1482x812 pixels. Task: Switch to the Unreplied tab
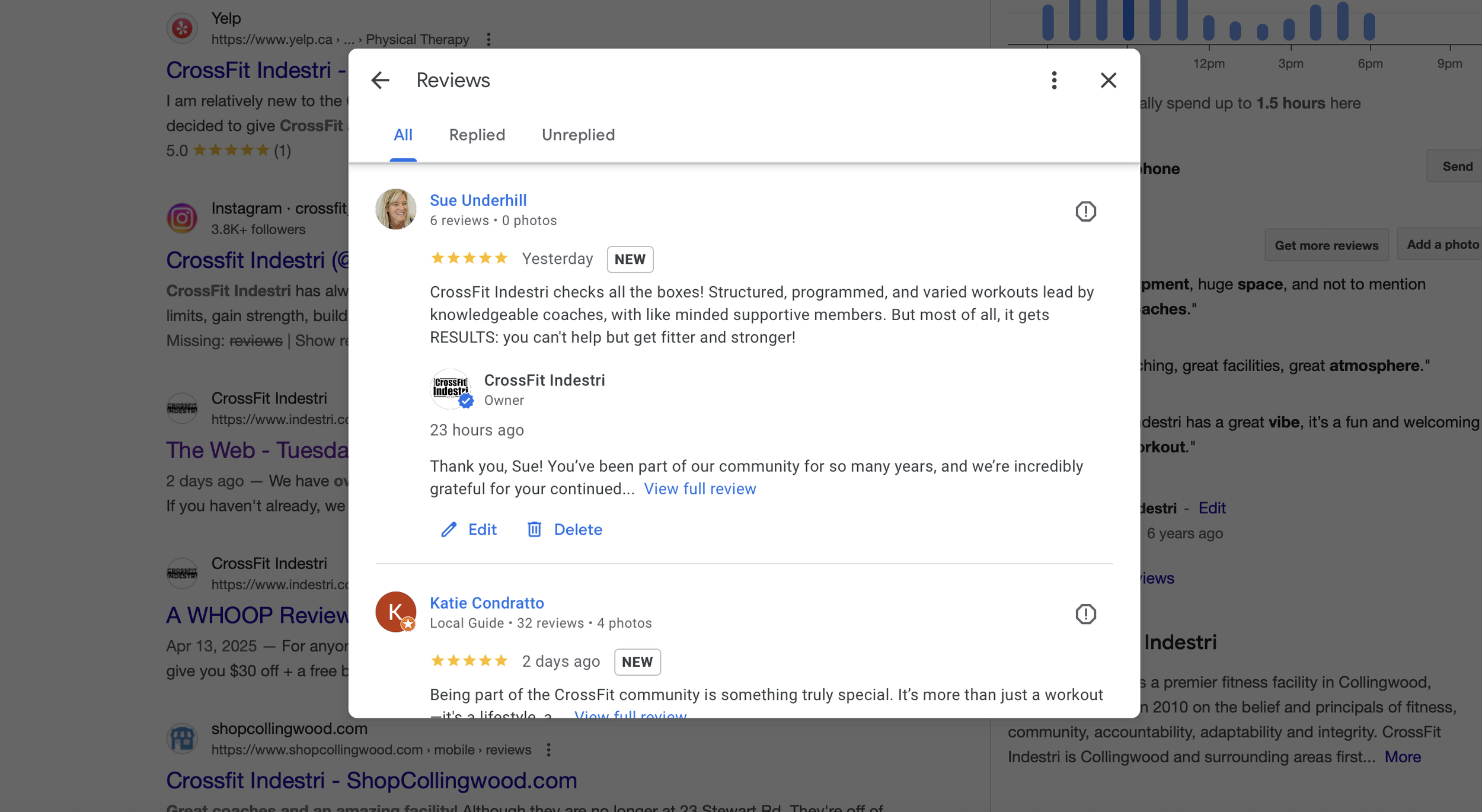click(x=578, y=135)
